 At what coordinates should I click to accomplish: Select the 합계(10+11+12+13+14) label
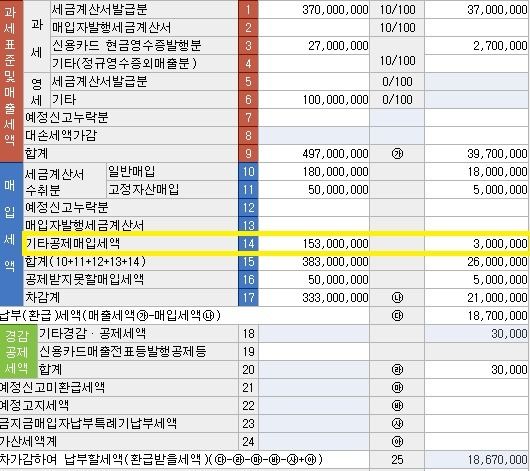click(x=86, y=261)
